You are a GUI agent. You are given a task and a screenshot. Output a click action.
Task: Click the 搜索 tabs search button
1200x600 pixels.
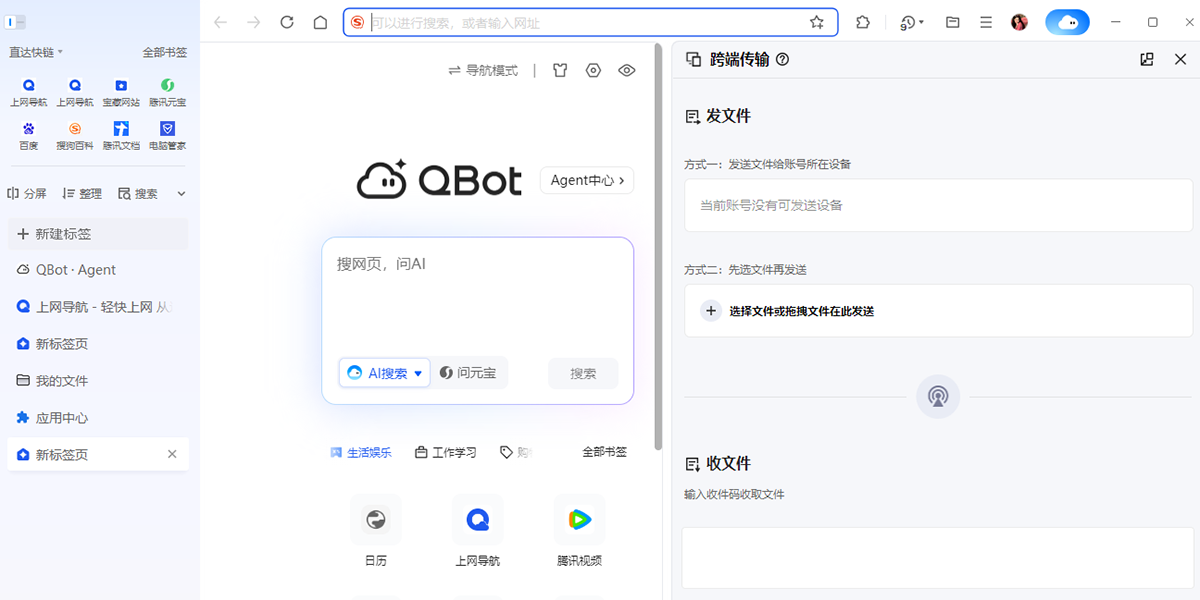138,193
